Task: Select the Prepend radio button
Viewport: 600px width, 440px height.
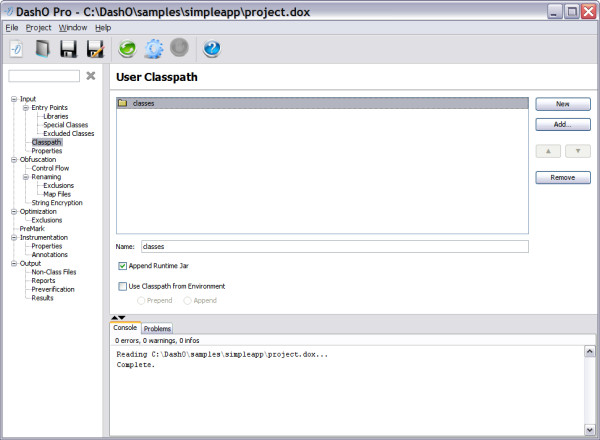Action: click(x=141, y=301)
